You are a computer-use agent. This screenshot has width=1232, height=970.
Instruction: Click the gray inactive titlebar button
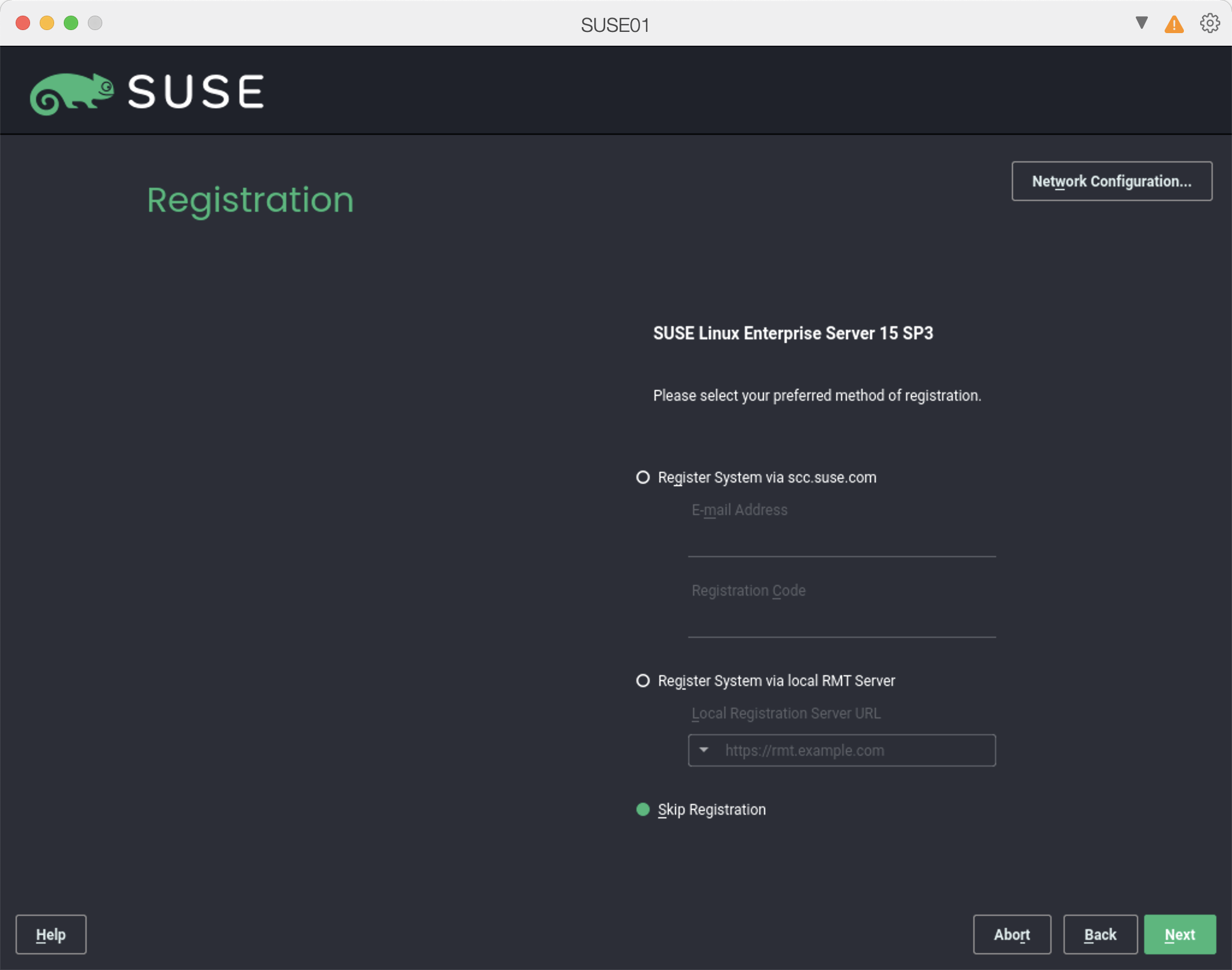click(x=95, y=23)
